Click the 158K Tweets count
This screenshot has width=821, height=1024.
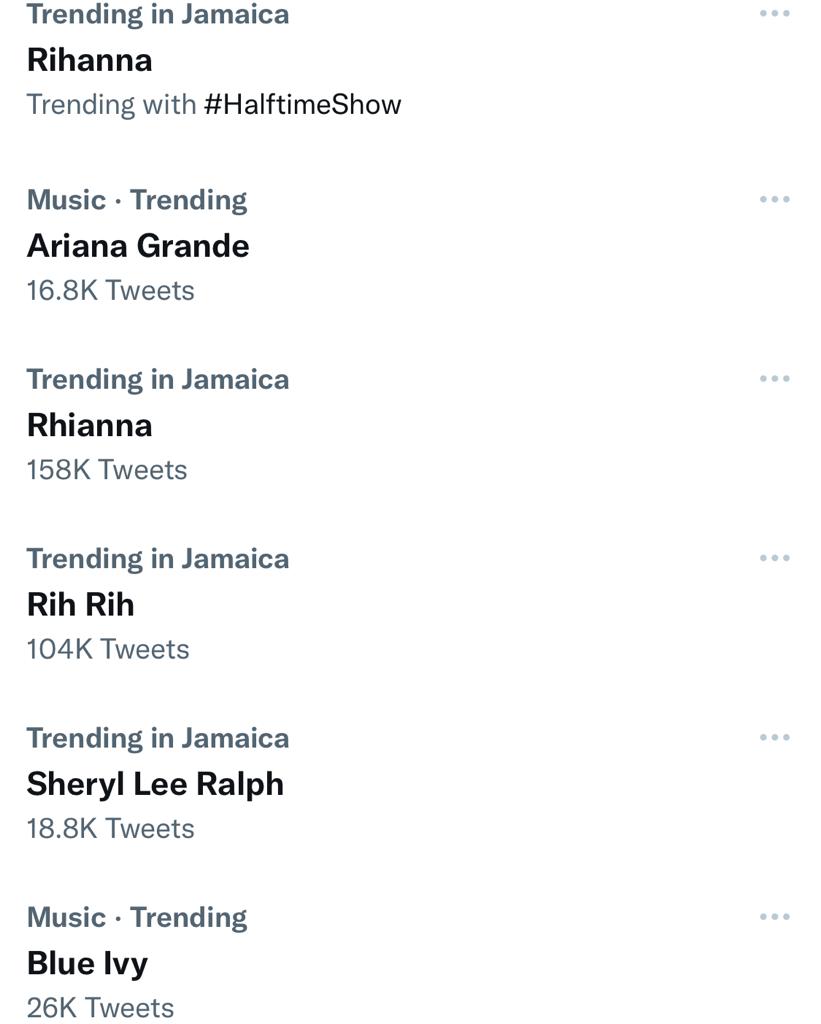(x=107, y=470)
